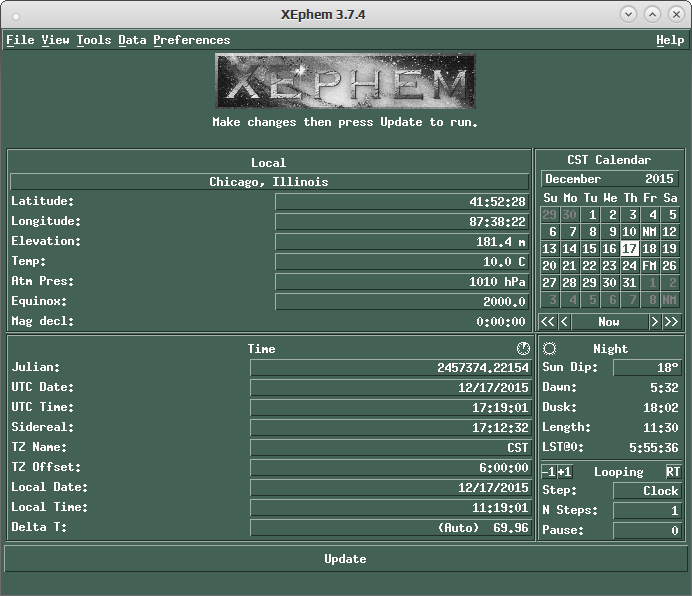
Task: Select December 31 in calendar
Action: point(629,283)
